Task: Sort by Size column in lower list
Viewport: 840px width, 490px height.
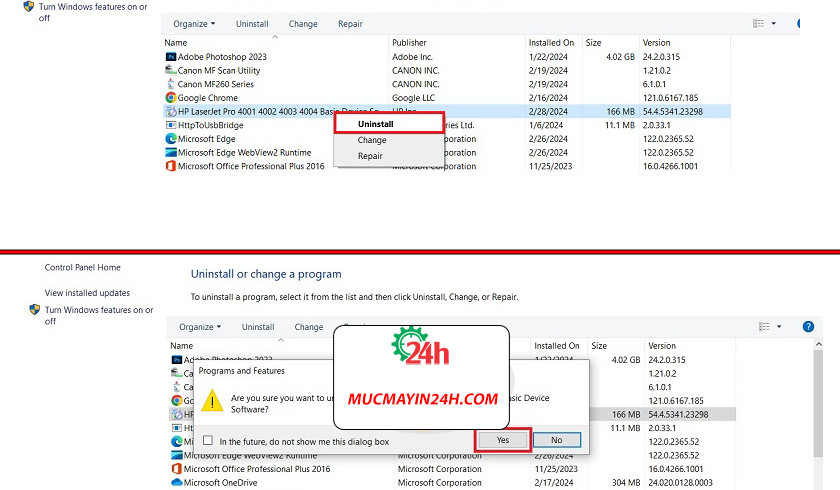Action: (x=616, y=345)
